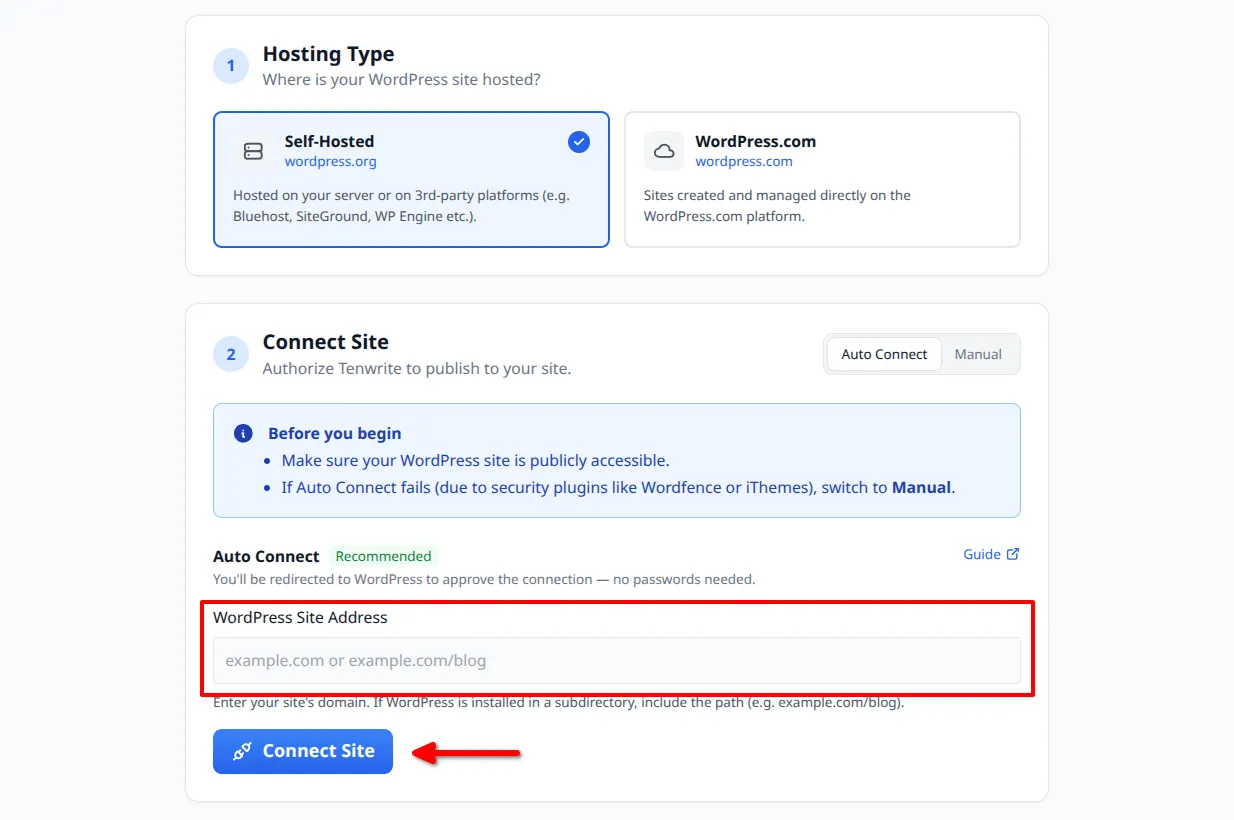The image size is (1234, 820).
Task: Click the green Recommended badge
Action: [384, 556]
